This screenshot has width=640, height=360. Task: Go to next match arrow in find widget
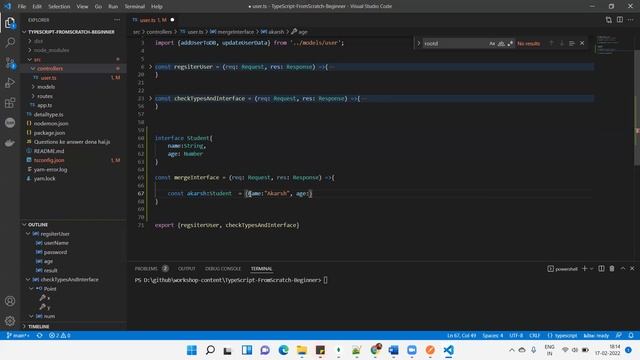561,43
